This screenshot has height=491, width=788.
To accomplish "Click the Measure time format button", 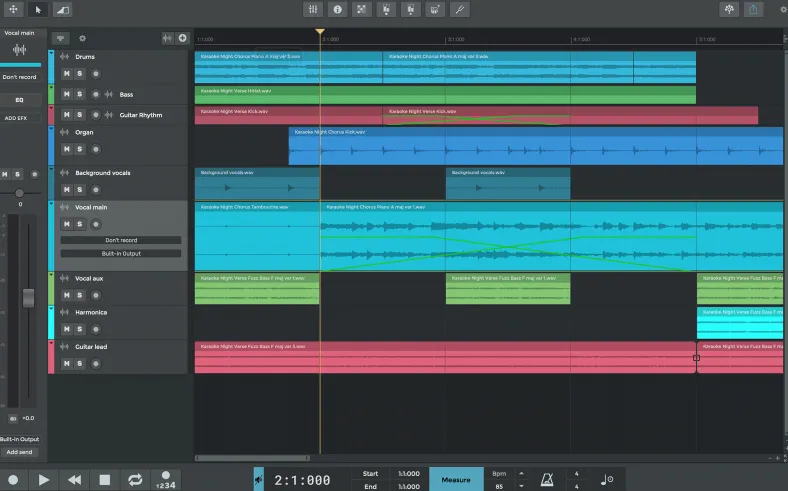I will coord(456,479).
